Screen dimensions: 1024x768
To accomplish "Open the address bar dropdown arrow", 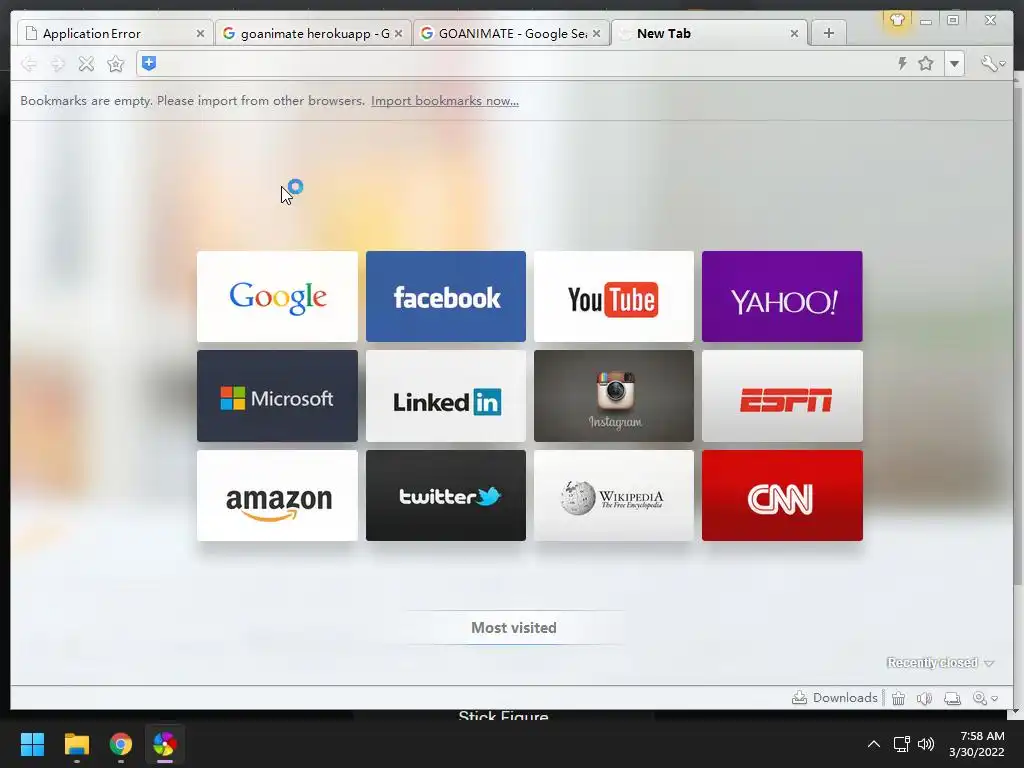I will pos(954,63).
